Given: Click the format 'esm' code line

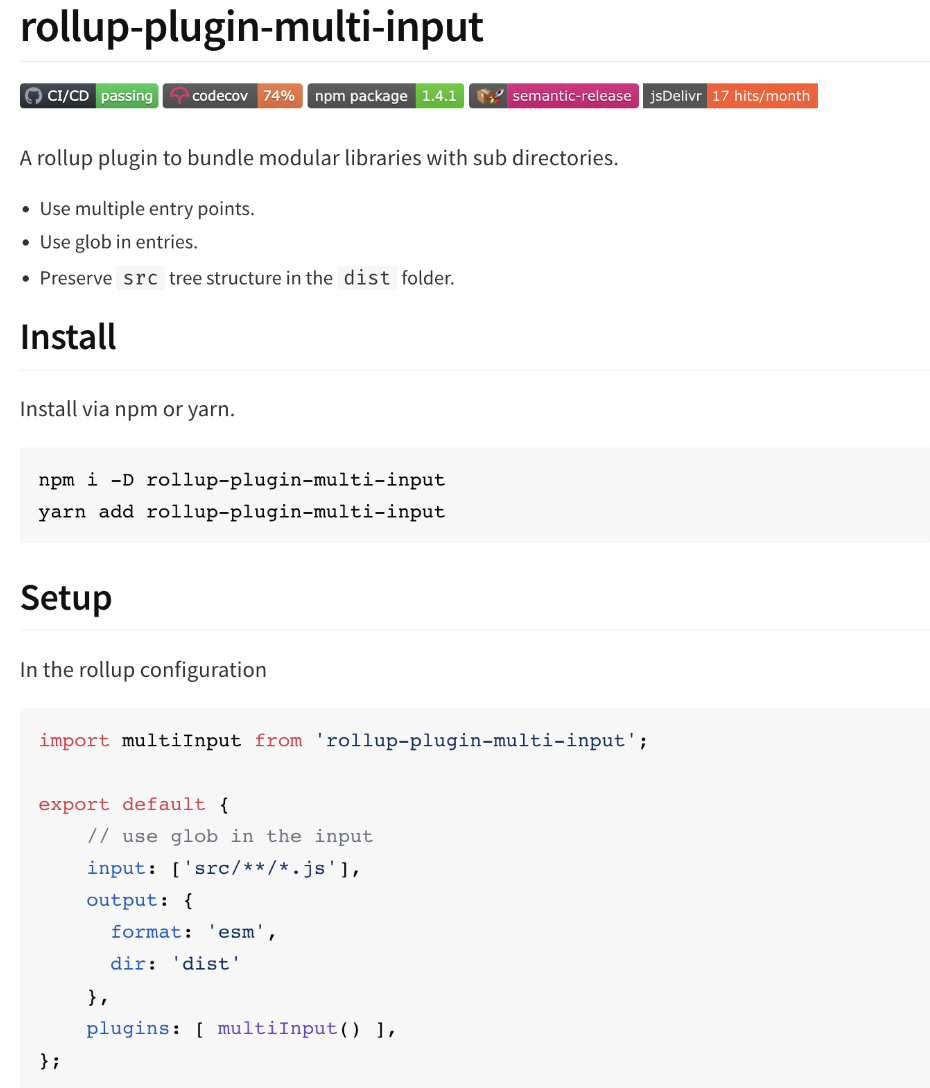Looking at the screenshot, I should [x=194, y=932].
